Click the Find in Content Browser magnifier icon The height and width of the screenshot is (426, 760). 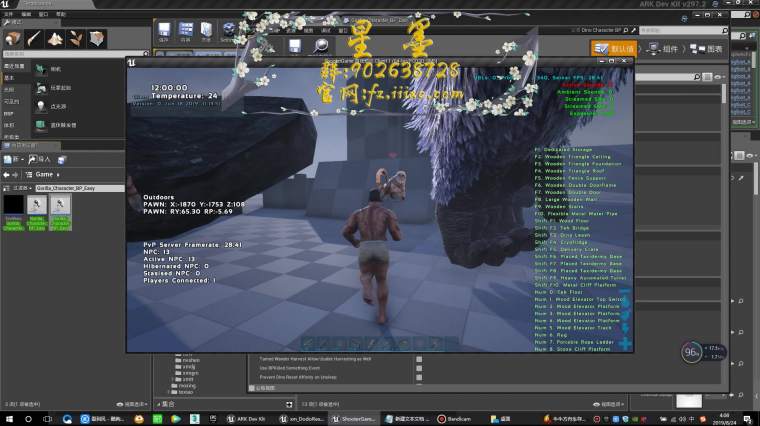pyautogui.click(x=321, y=46)
